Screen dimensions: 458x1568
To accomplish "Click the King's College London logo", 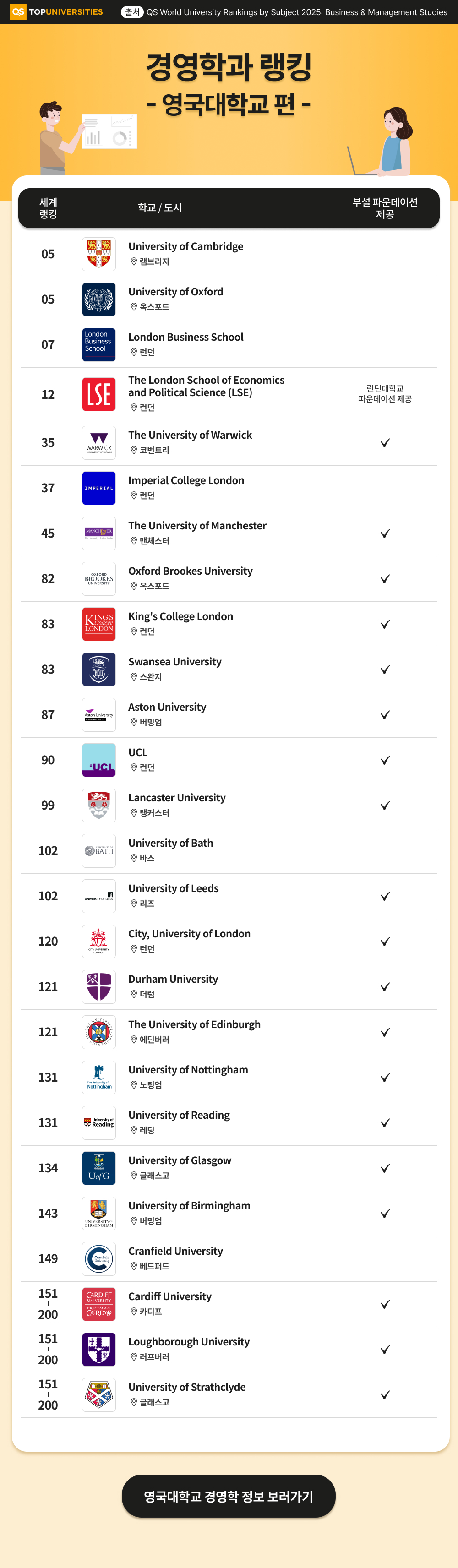I will tap(98, 624).
